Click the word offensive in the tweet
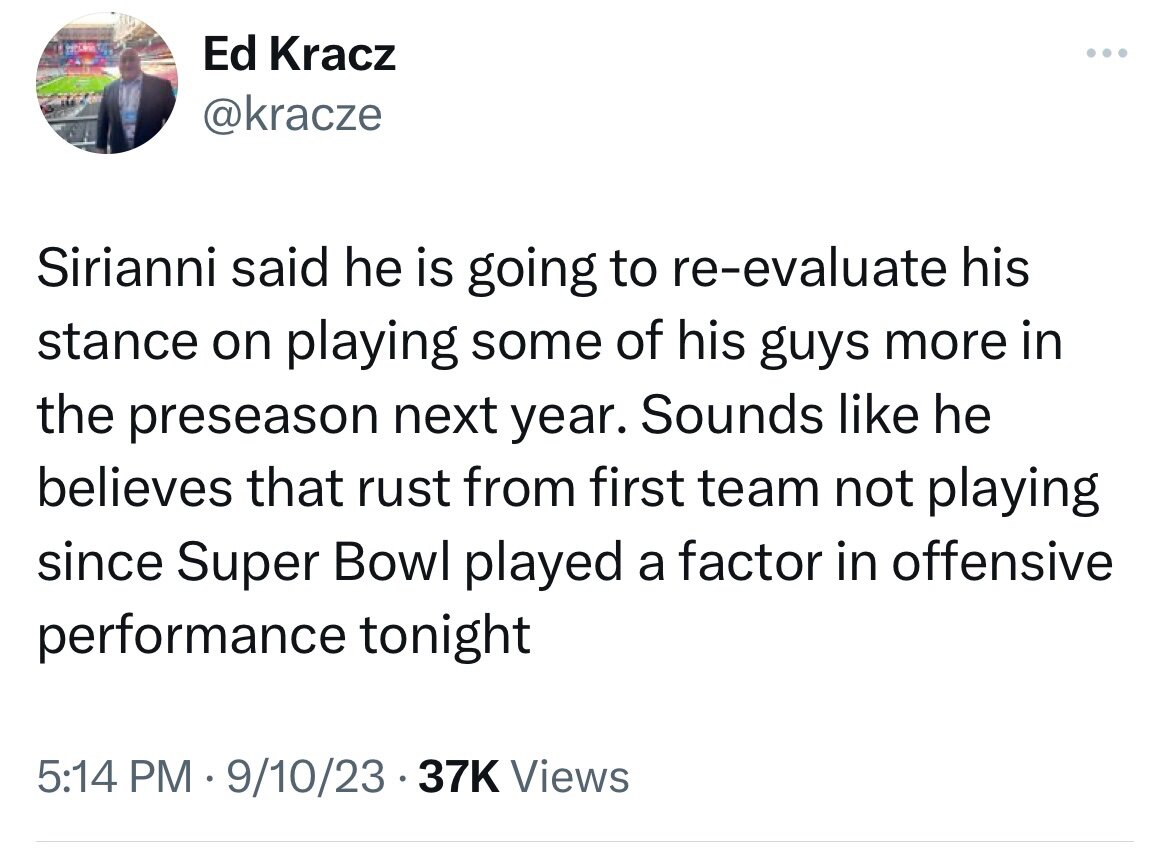 point(1001,562)
